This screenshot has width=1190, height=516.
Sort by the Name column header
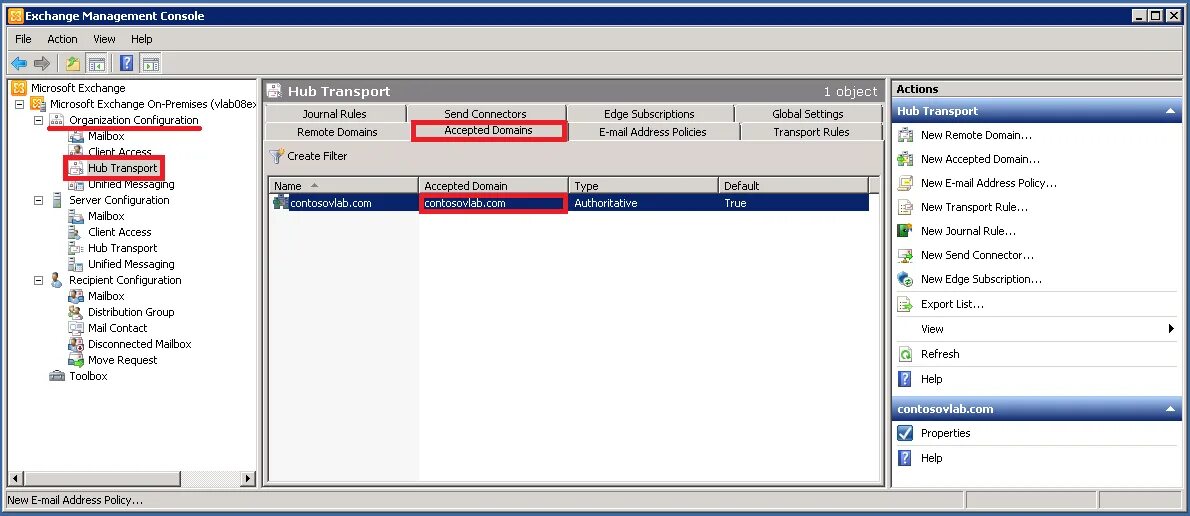click(x=343, y=186)
